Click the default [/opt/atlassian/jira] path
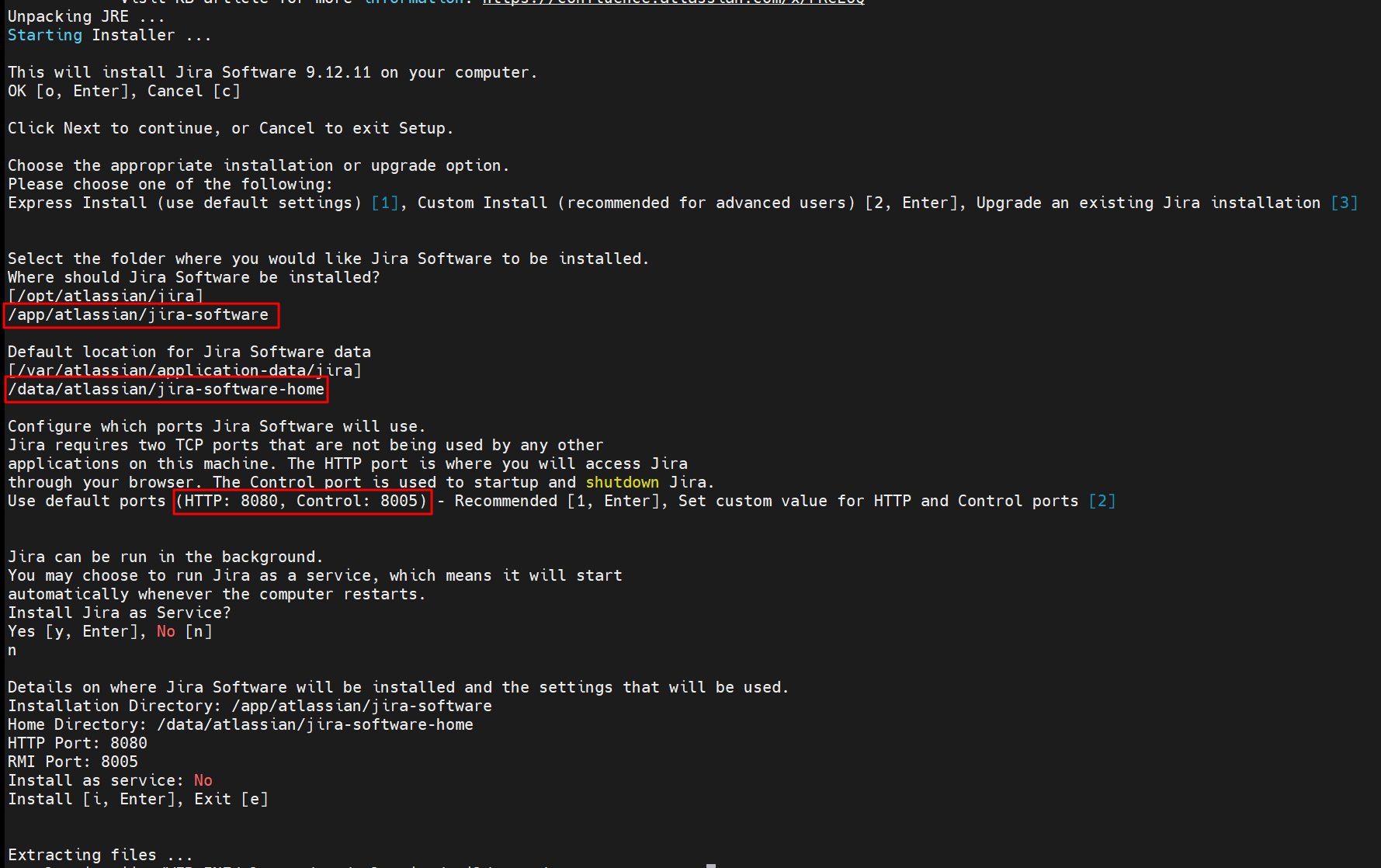 coord(106,297)
